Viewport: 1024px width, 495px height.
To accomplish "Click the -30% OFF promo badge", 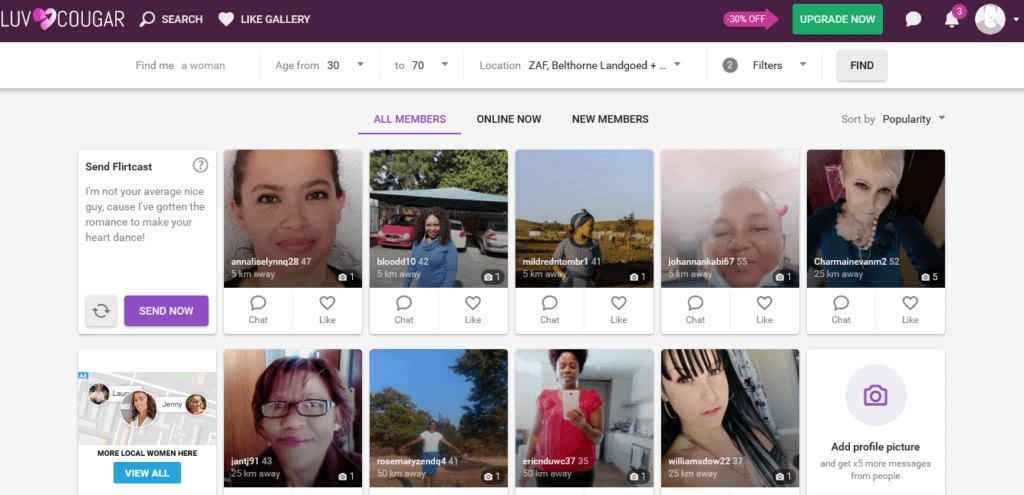I will [x=751, y=19].
